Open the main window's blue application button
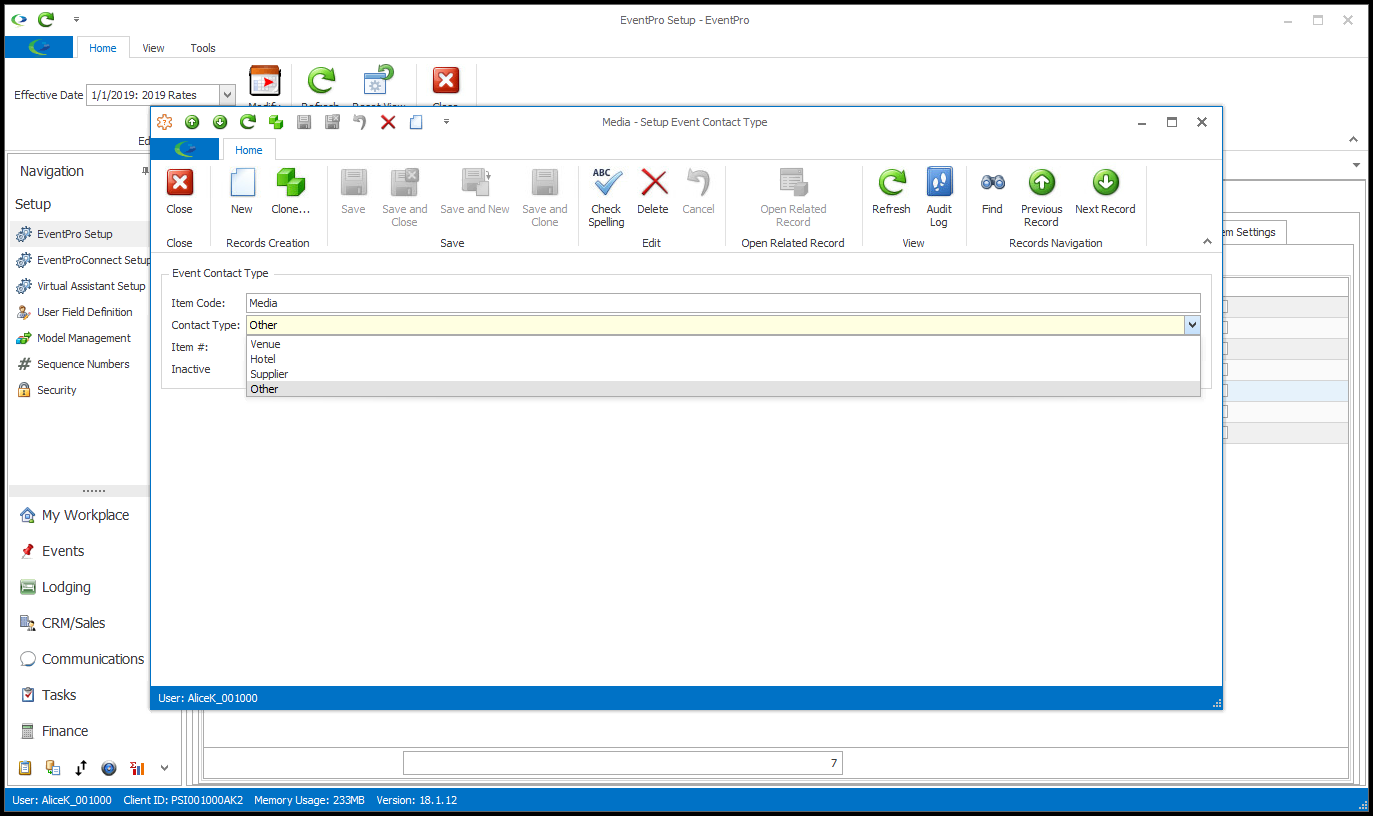 tap(39, 48)
